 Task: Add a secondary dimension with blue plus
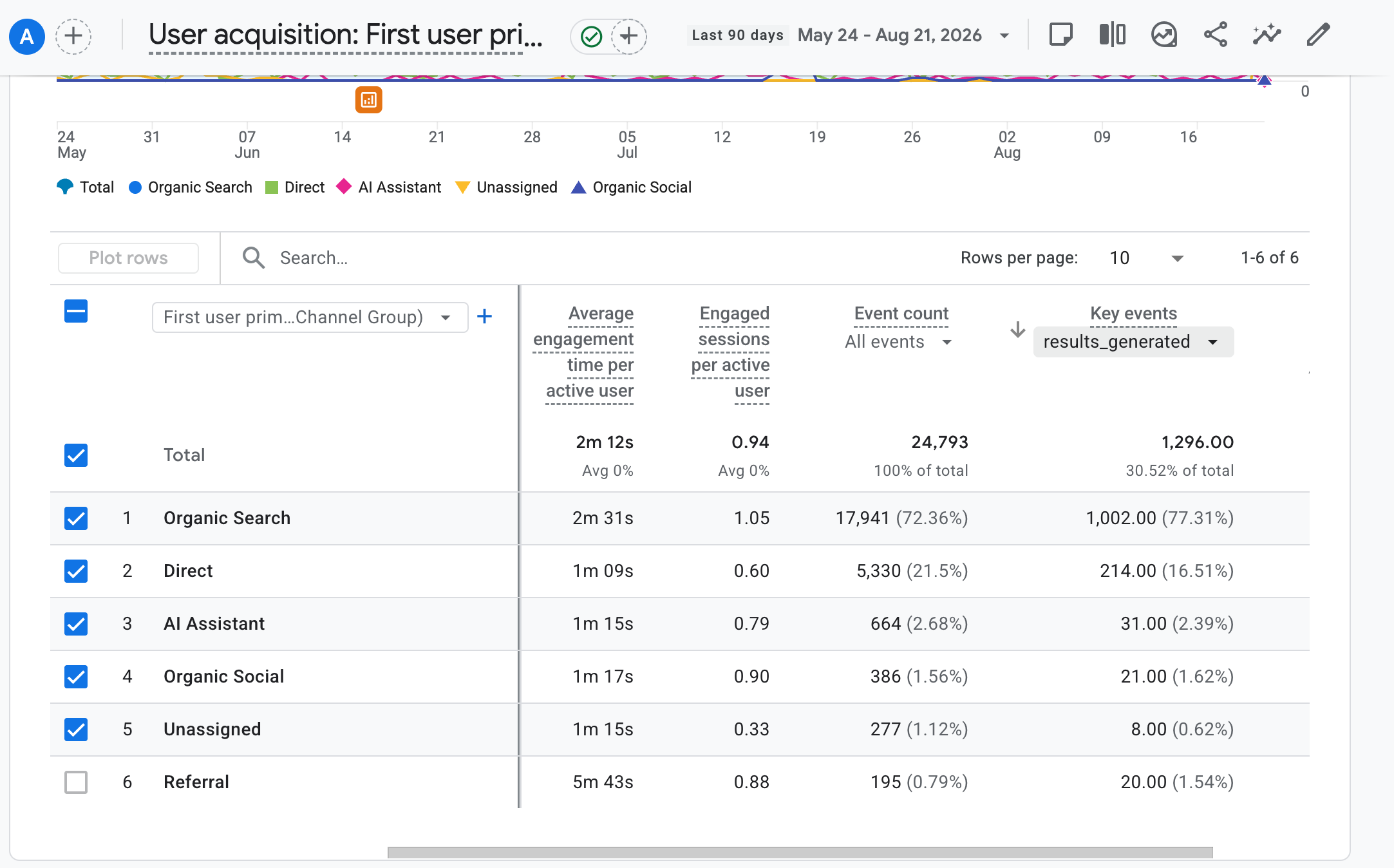click(484, 316)
